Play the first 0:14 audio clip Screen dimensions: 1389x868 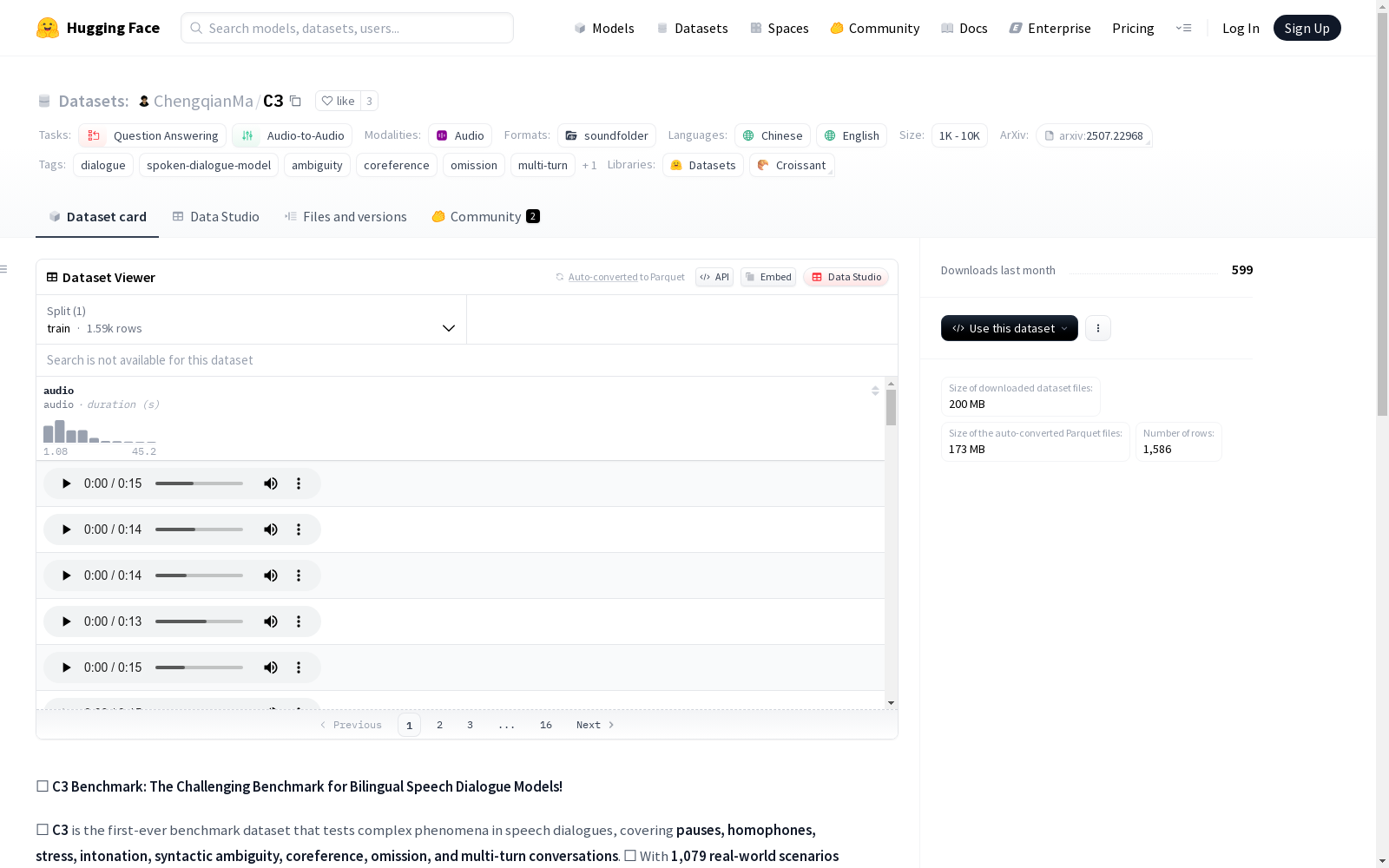coord(66,529)
